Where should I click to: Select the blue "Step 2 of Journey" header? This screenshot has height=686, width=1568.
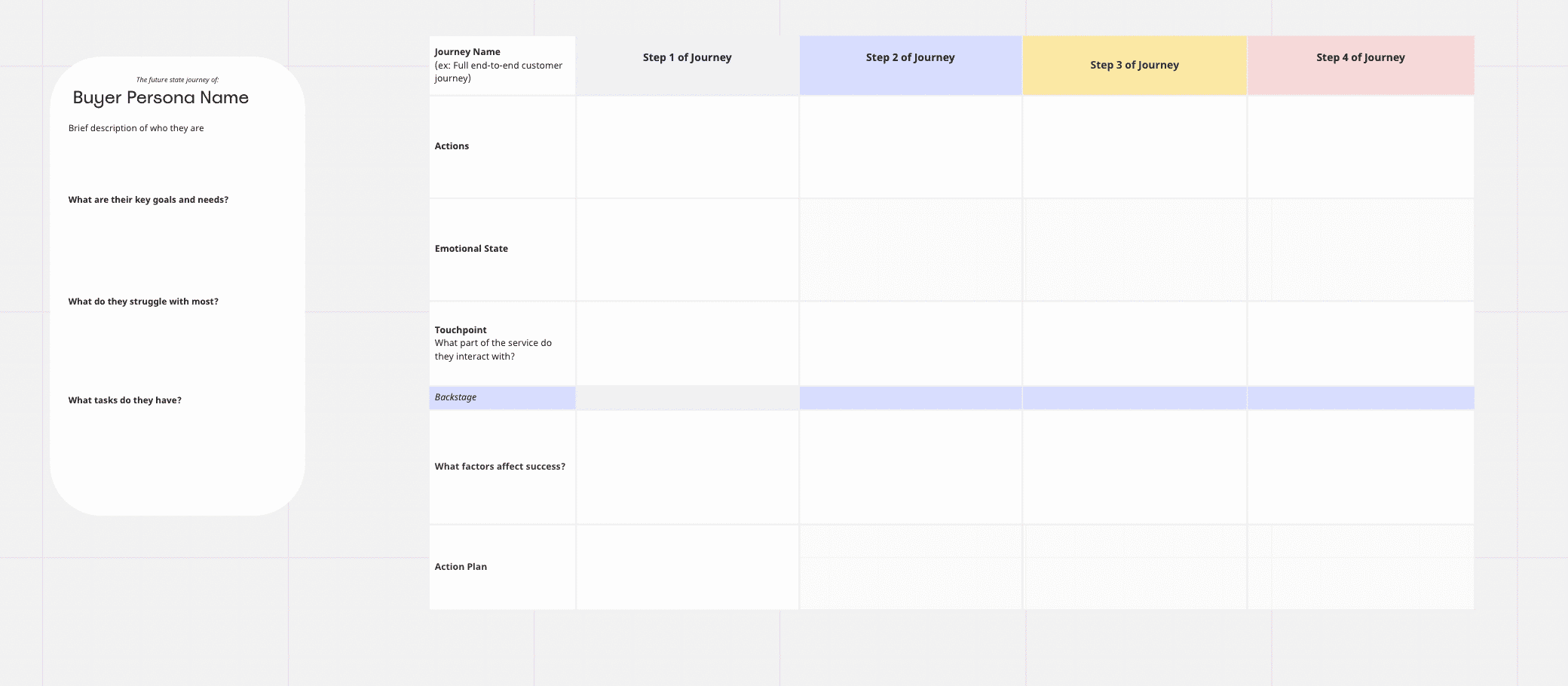tap(910, 66)
